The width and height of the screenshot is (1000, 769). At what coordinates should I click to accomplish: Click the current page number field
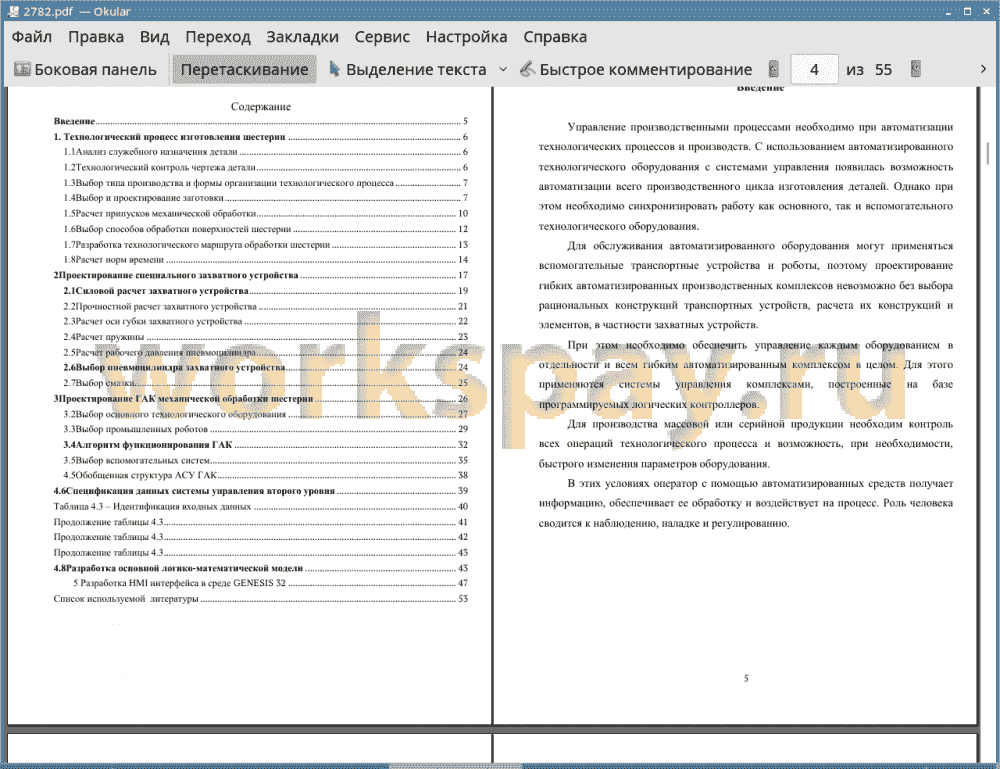[x=814, y=70]
